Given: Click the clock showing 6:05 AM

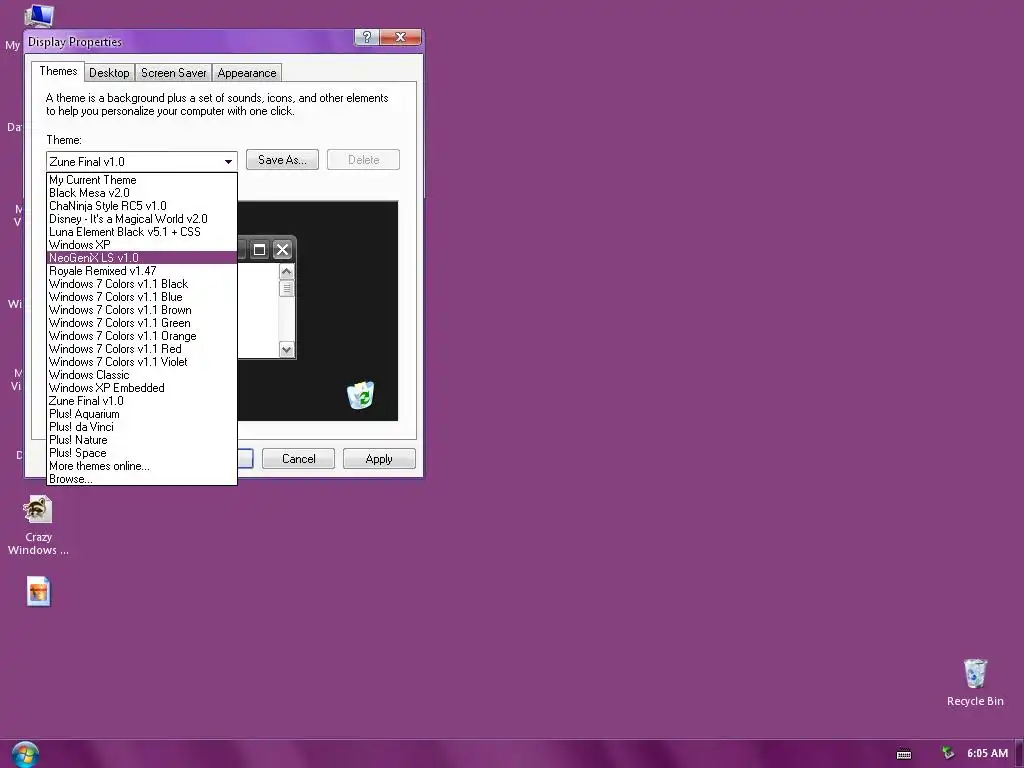Looking at the screenshot, I should pyautogui.click(x=987, y=754).
